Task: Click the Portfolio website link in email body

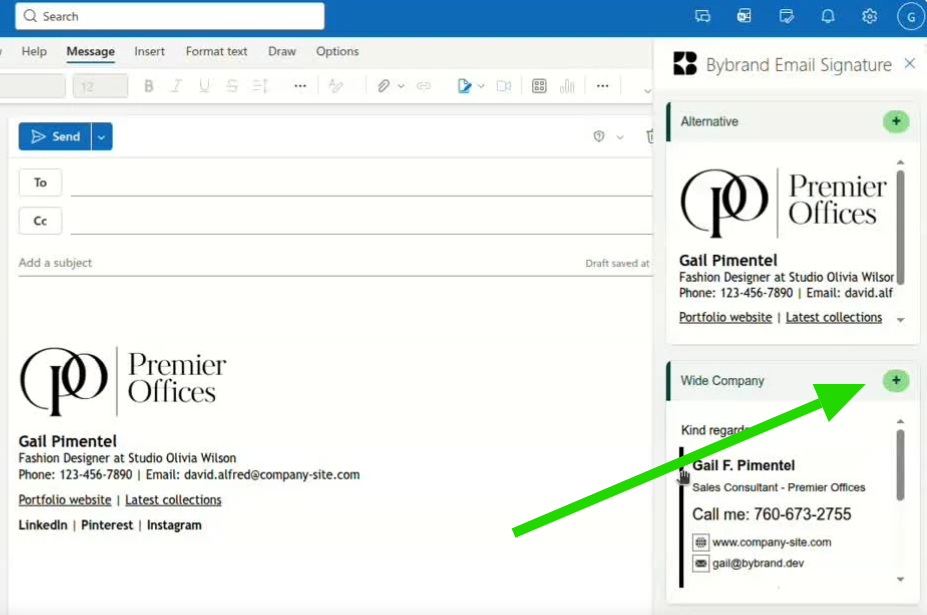Action: tap(65, 500)
